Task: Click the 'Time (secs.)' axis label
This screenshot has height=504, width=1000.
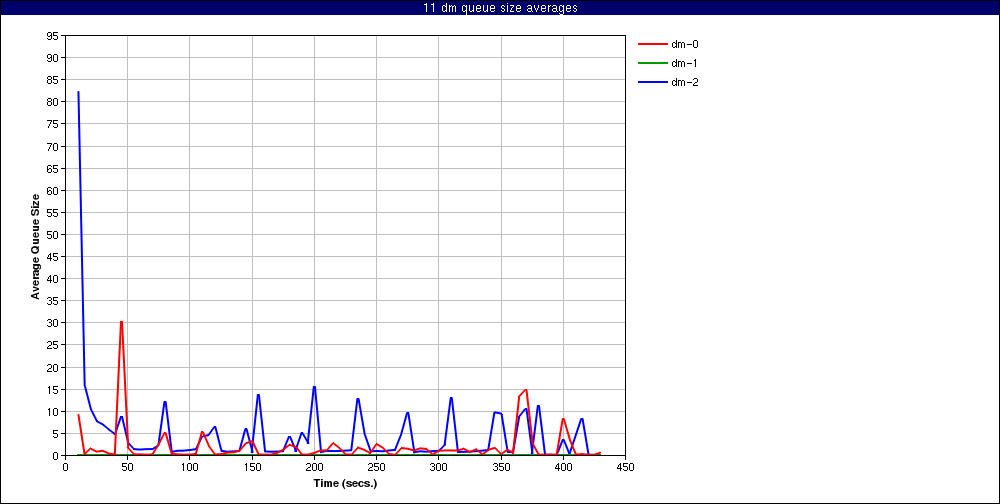Action: coord(345,483)
